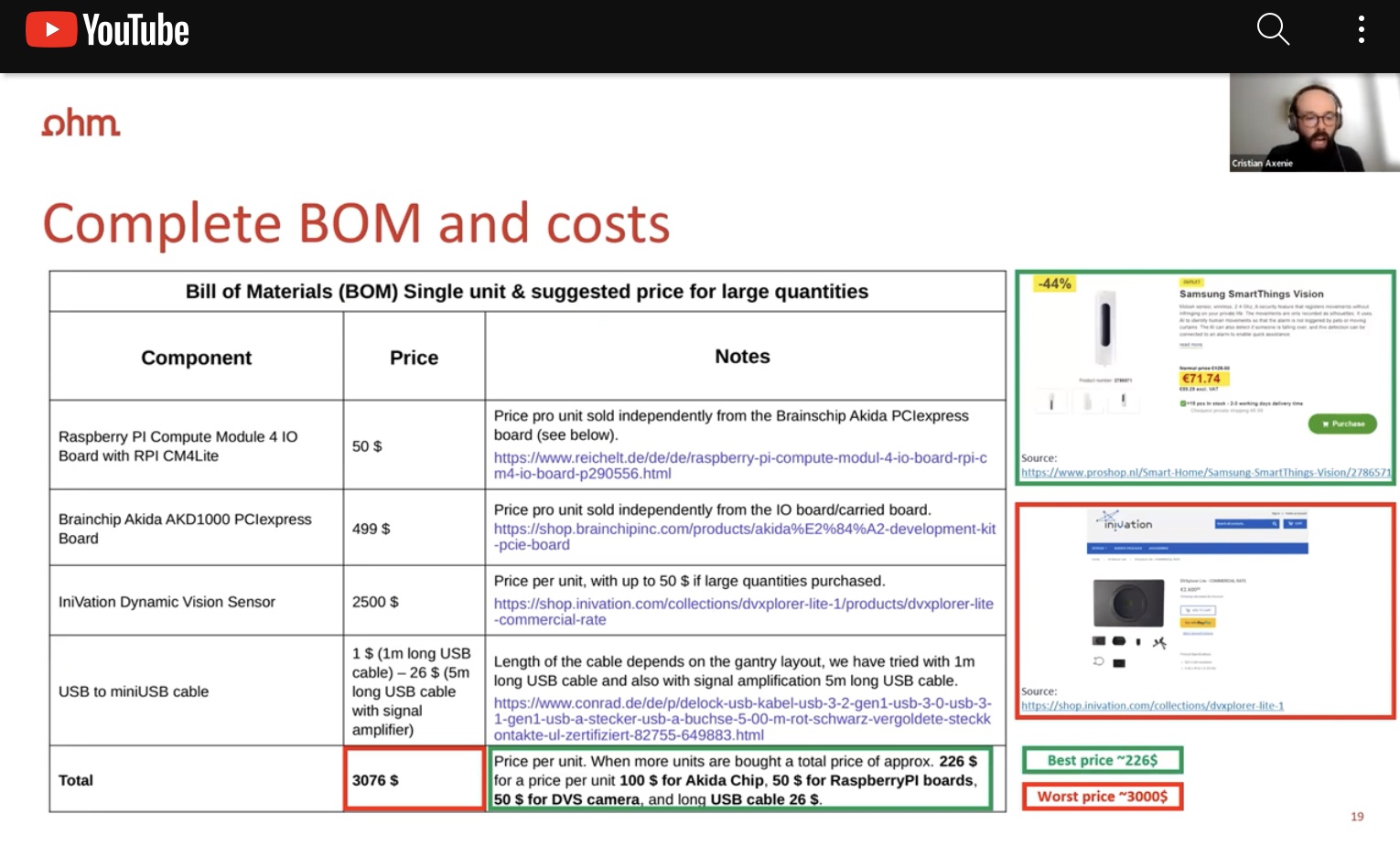This screenshot has height=857, width=1400.
Task: Click the 'Complete BOM and costs' slide title
Action: point(356,223)
